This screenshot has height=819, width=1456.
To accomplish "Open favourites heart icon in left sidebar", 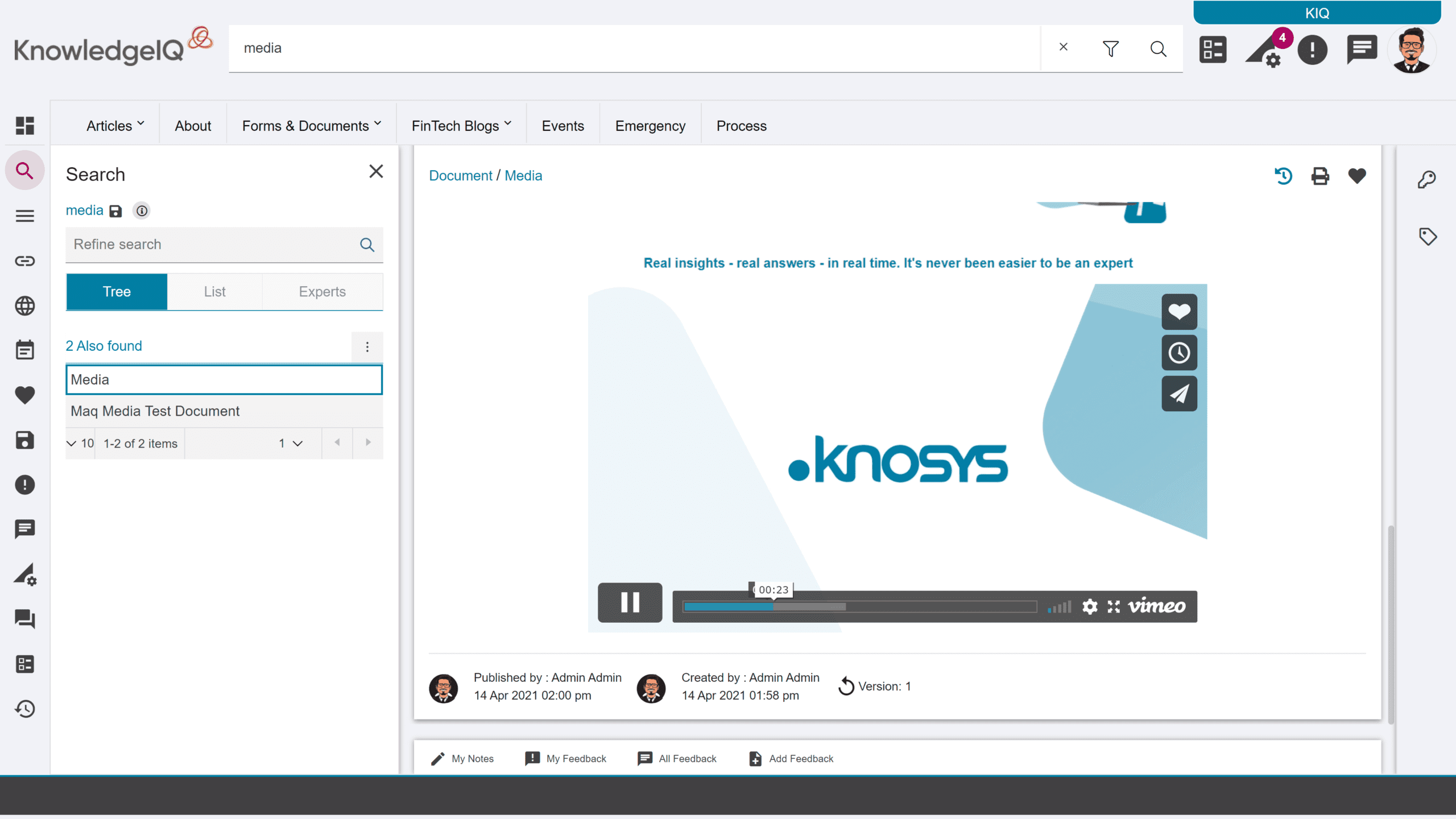I will click(24, 395).
